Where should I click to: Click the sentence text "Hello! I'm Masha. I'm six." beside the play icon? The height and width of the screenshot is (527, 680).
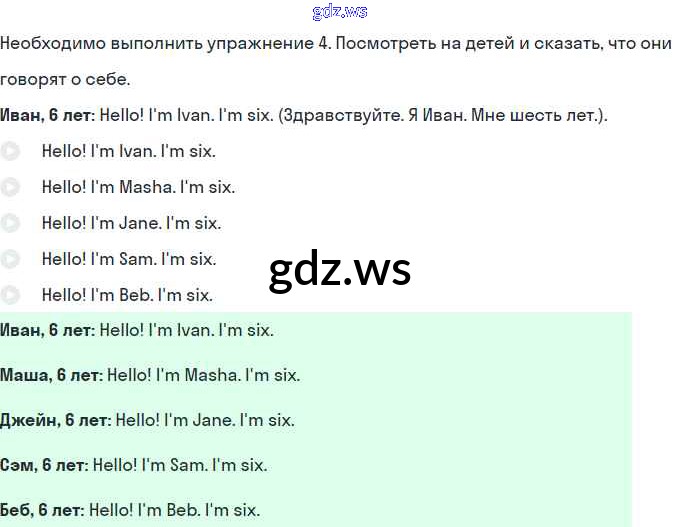(x=138, y=187)
